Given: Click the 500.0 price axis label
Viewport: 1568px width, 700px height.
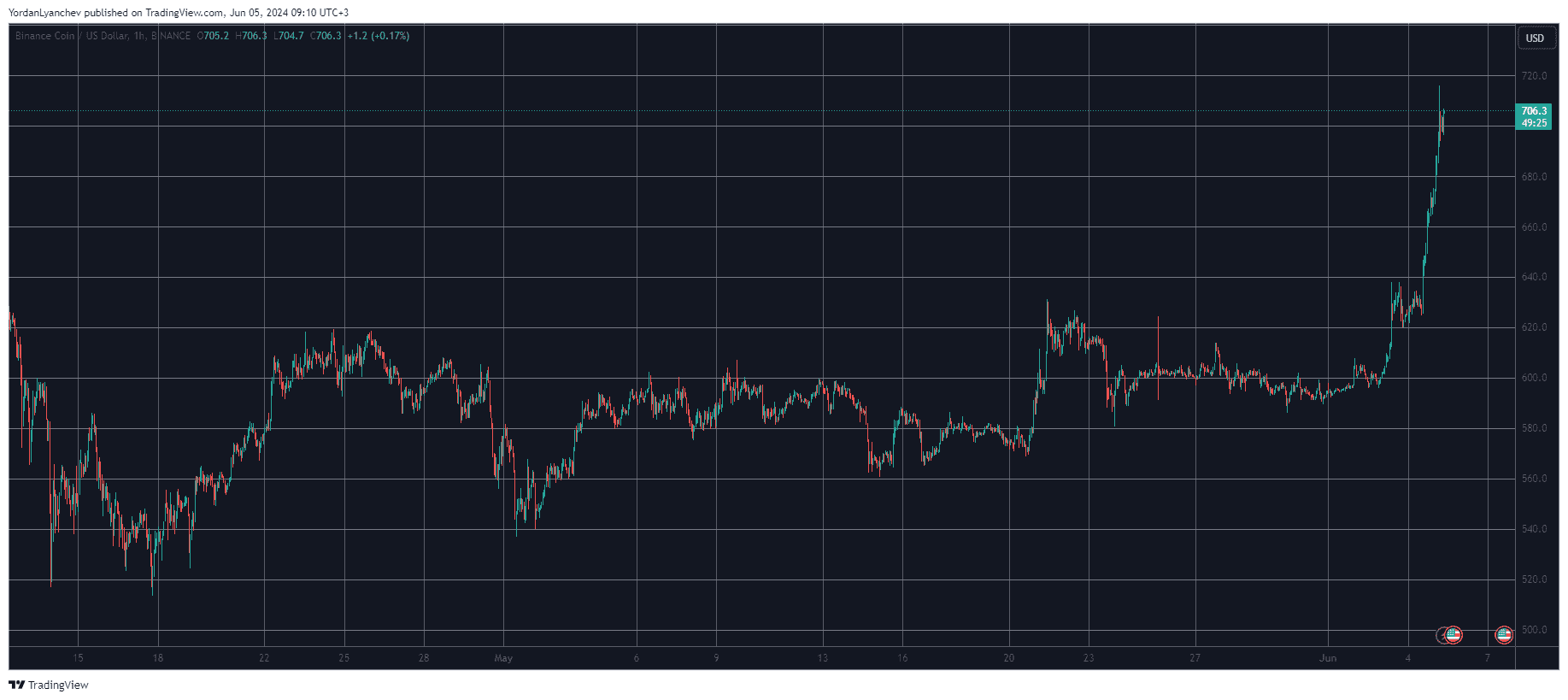Looking at the screenshot, I should click(1534, 630).
